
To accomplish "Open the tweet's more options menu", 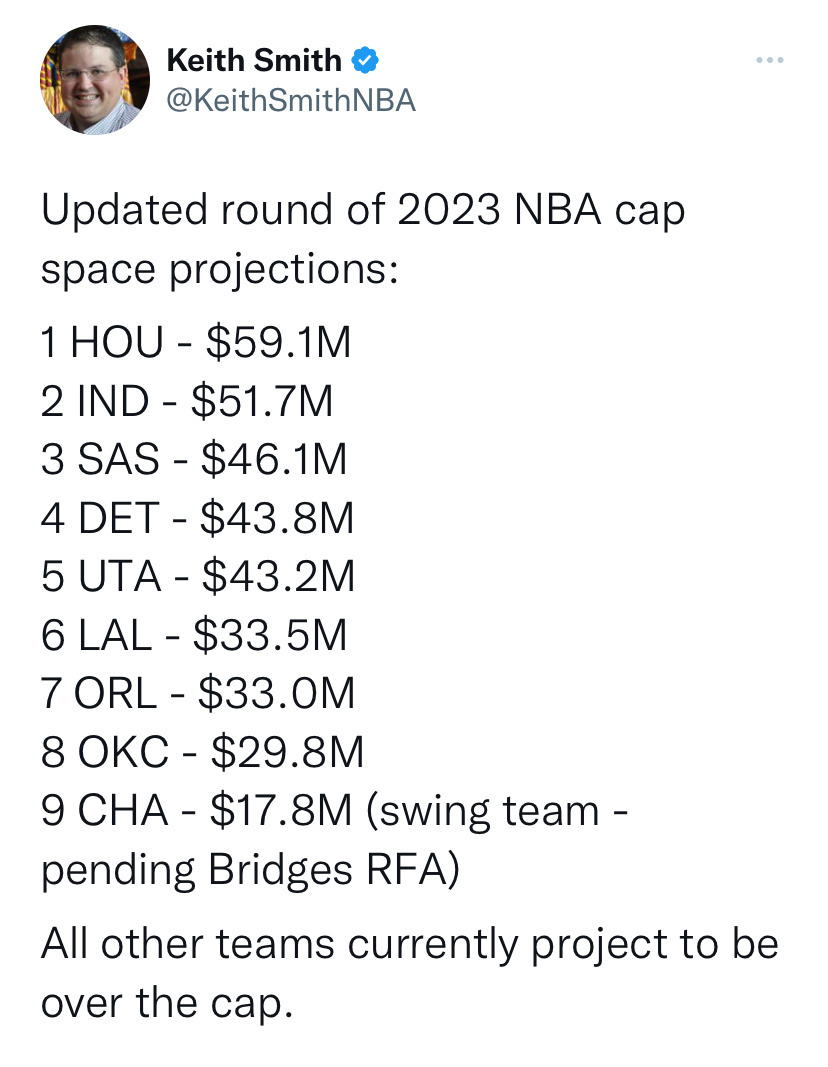I will pyautogui.click(x=770, y=61).
